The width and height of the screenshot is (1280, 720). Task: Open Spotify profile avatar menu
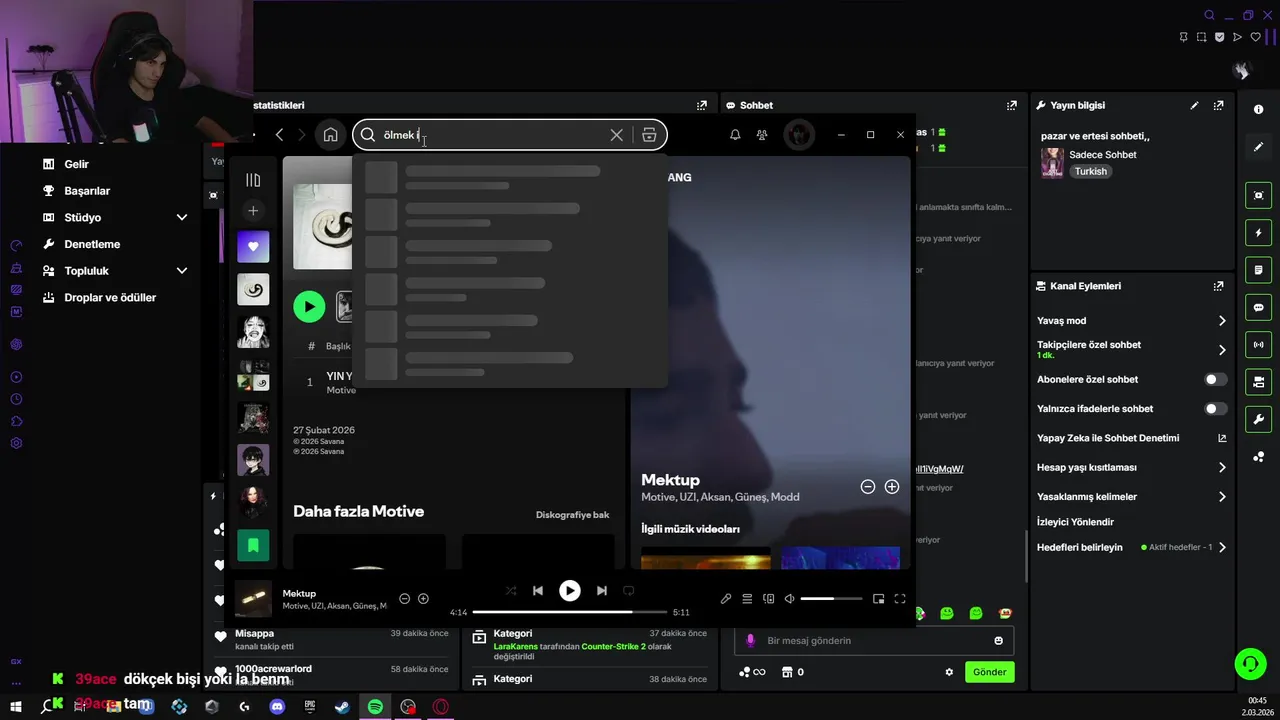click(x=798, y=135)
